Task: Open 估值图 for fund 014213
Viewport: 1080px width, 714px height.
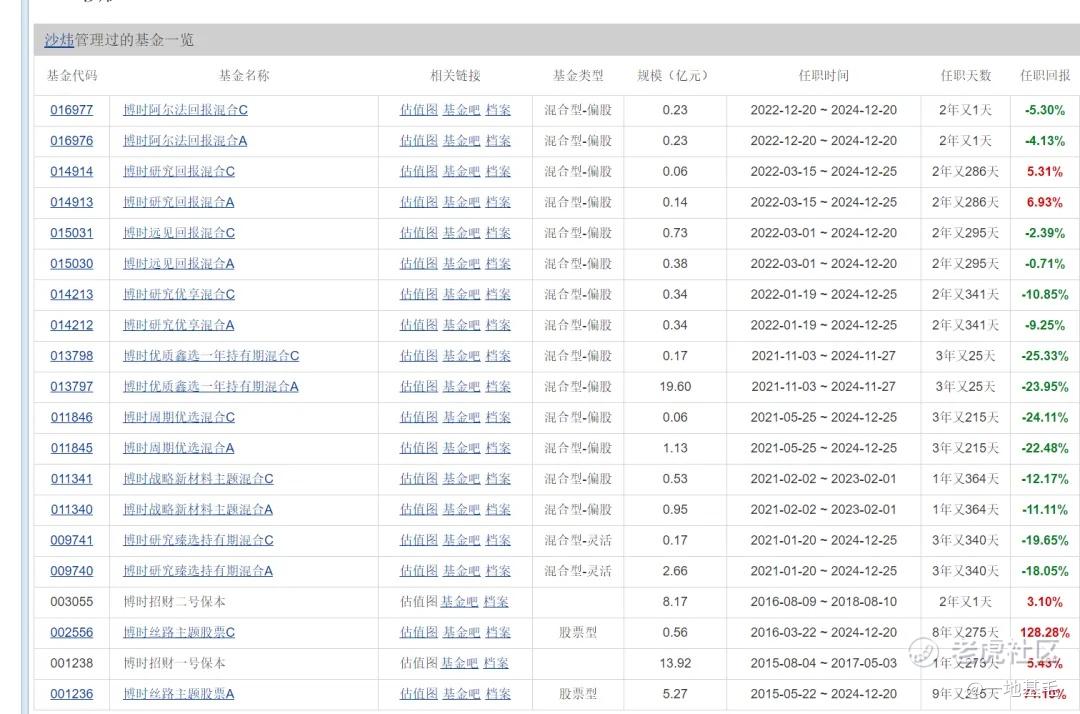Action: coord(419,295)
